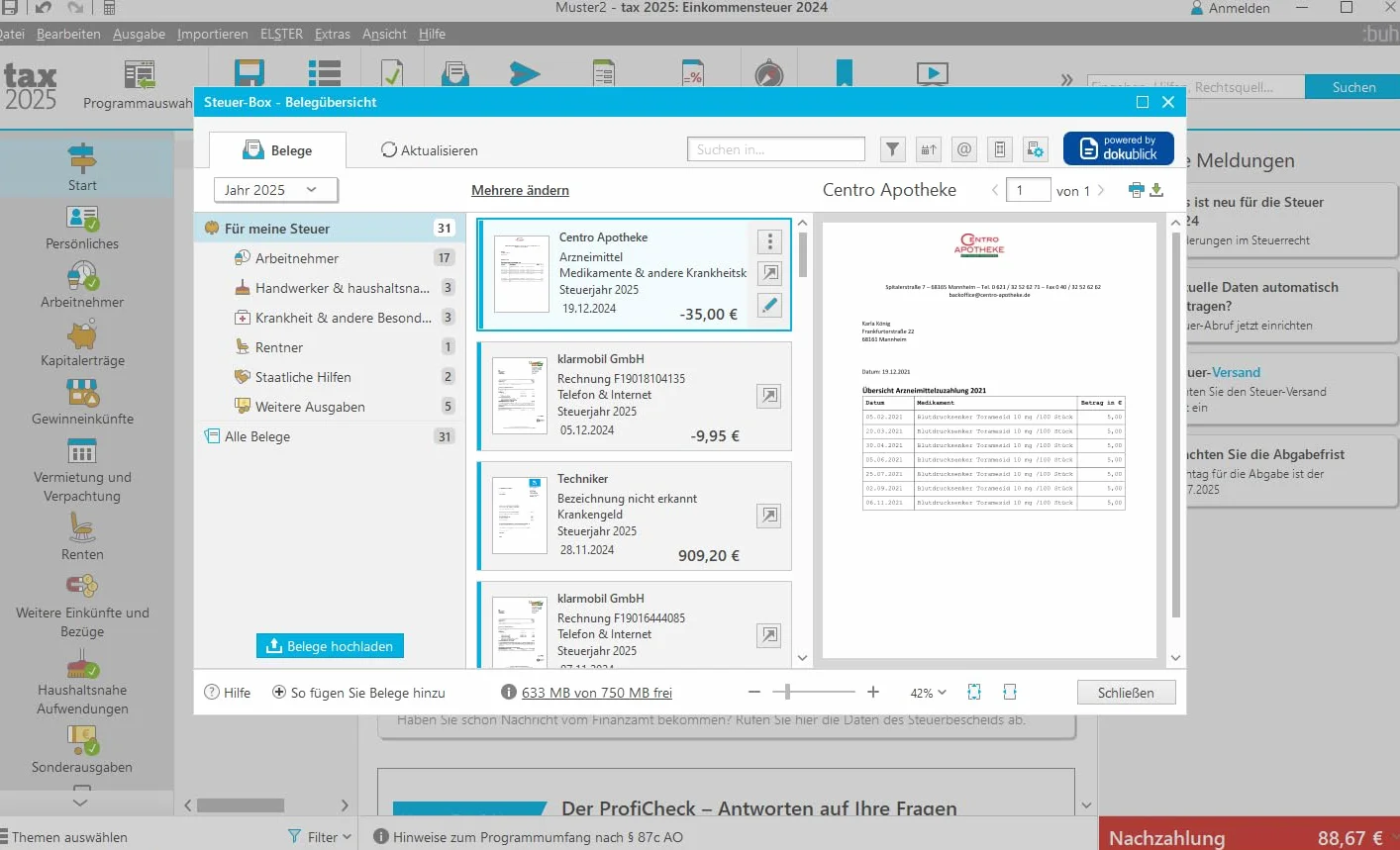This screenshot has width=1400, height=850.
Task: Expand the Filter dropdown in the status bar
Action: click(320, 837)
